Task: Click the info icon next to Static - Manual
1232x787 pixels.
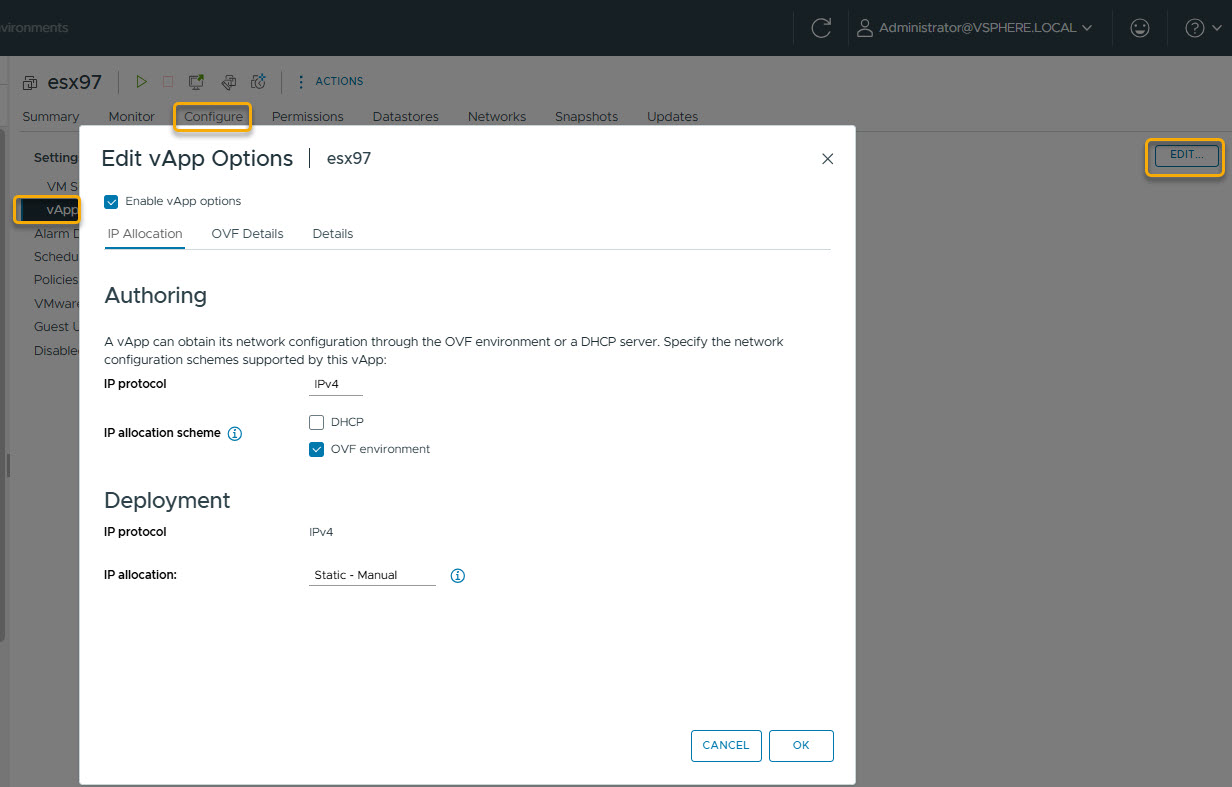Action: 457,575
